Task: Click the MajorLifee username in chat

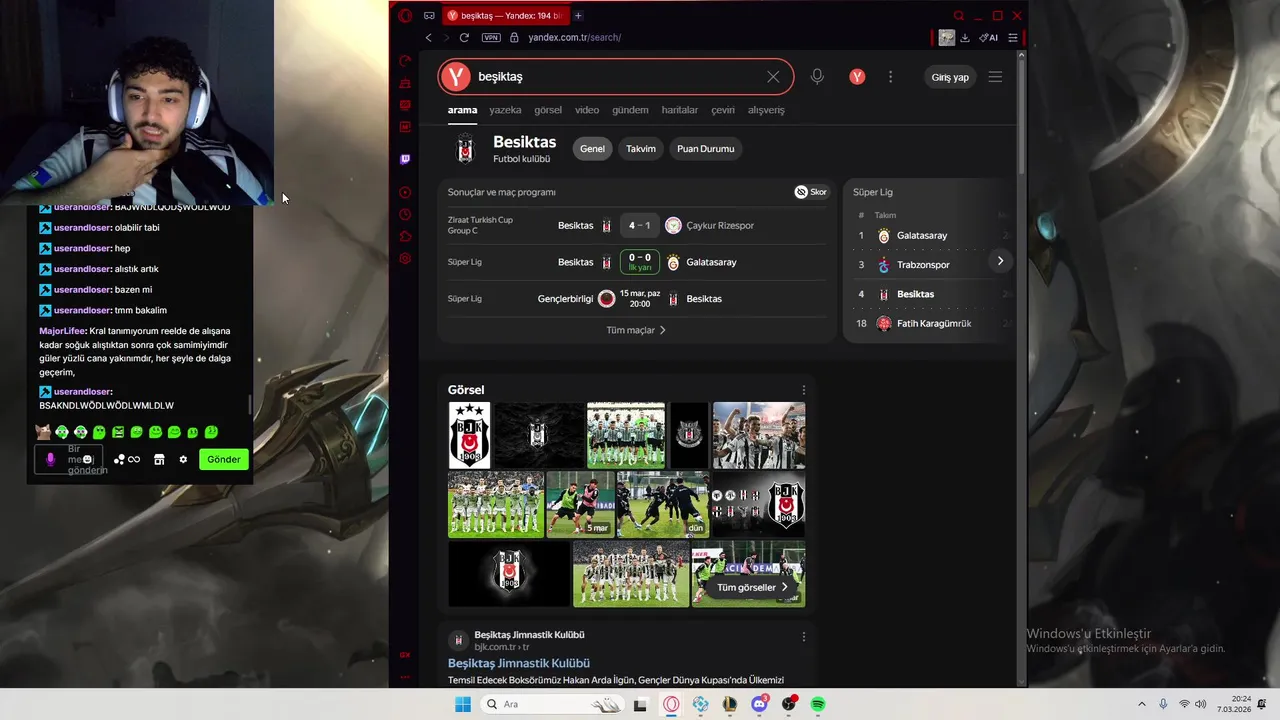Action: pyautogui.click(x=61, y=331)
